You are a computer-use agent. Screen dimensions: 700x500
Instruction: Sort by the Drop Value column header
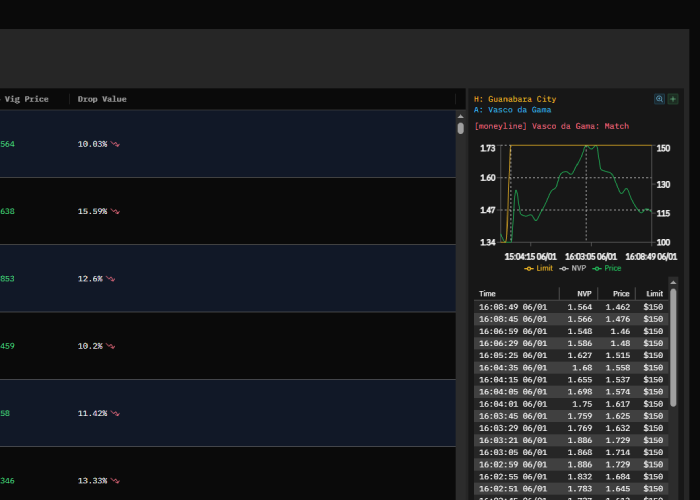pos(102,99)
